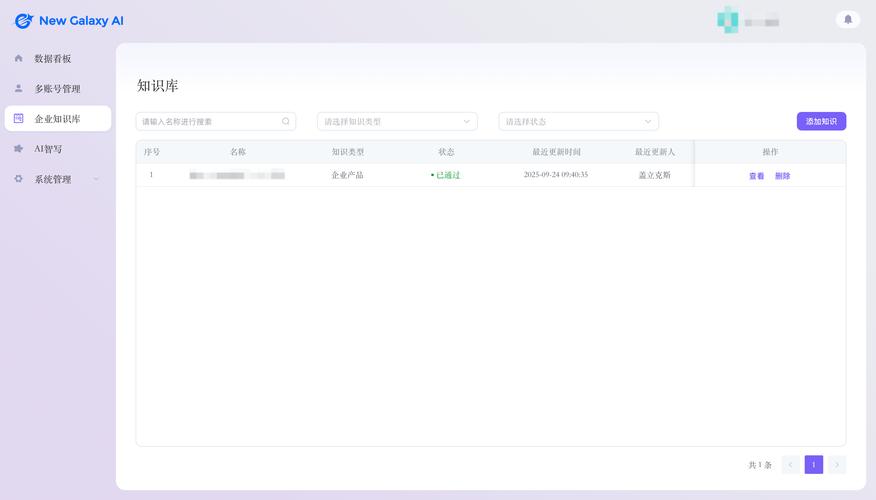This screenshot has height=500, width=876.
Task: Click the 序号 column header
Action: point(152,152)
